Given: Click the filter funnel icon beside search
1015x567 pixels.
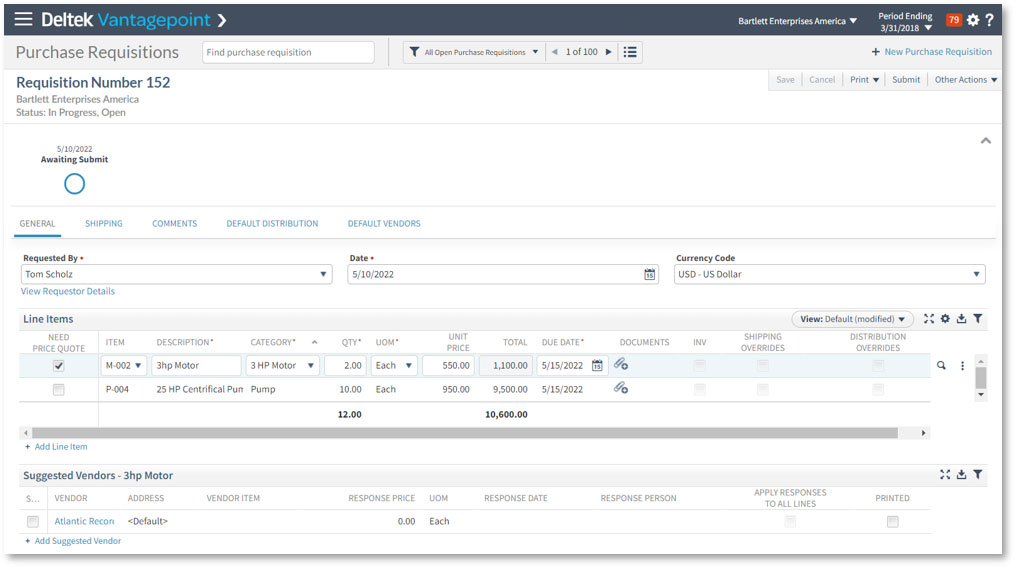Looking at the screenshot, I should [x=414, y=52].
